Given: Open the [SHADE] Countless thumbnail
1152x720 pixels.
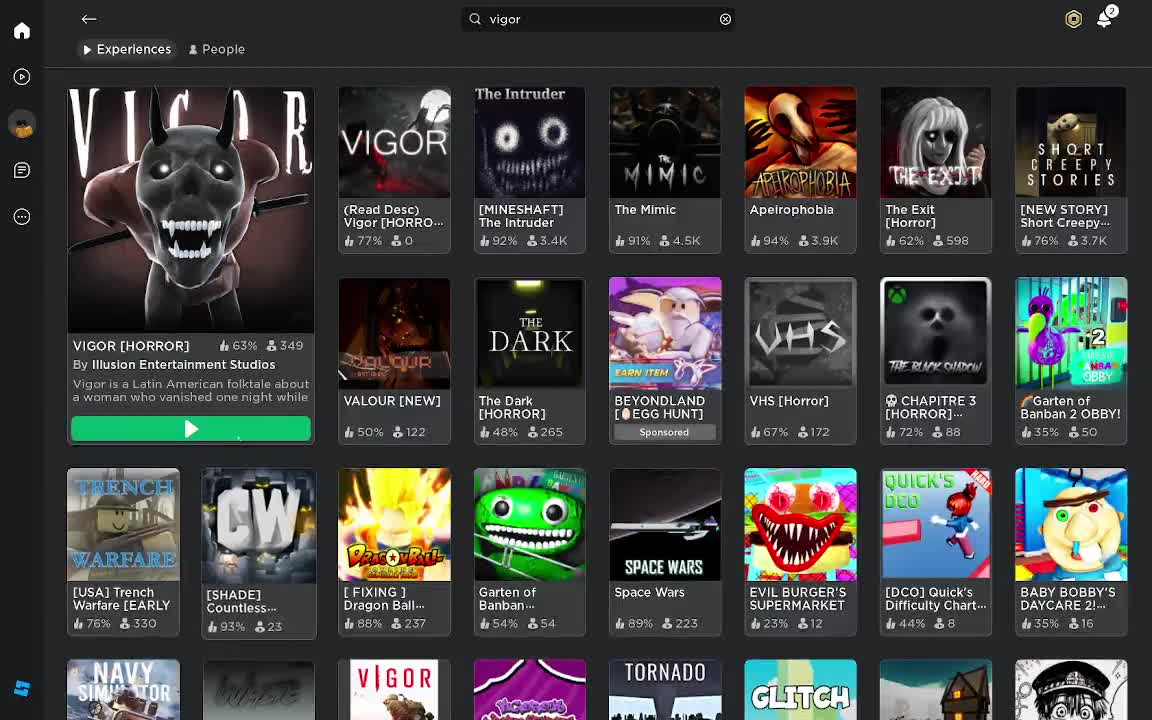Looking at the screenshot, I should click(259, 526).
